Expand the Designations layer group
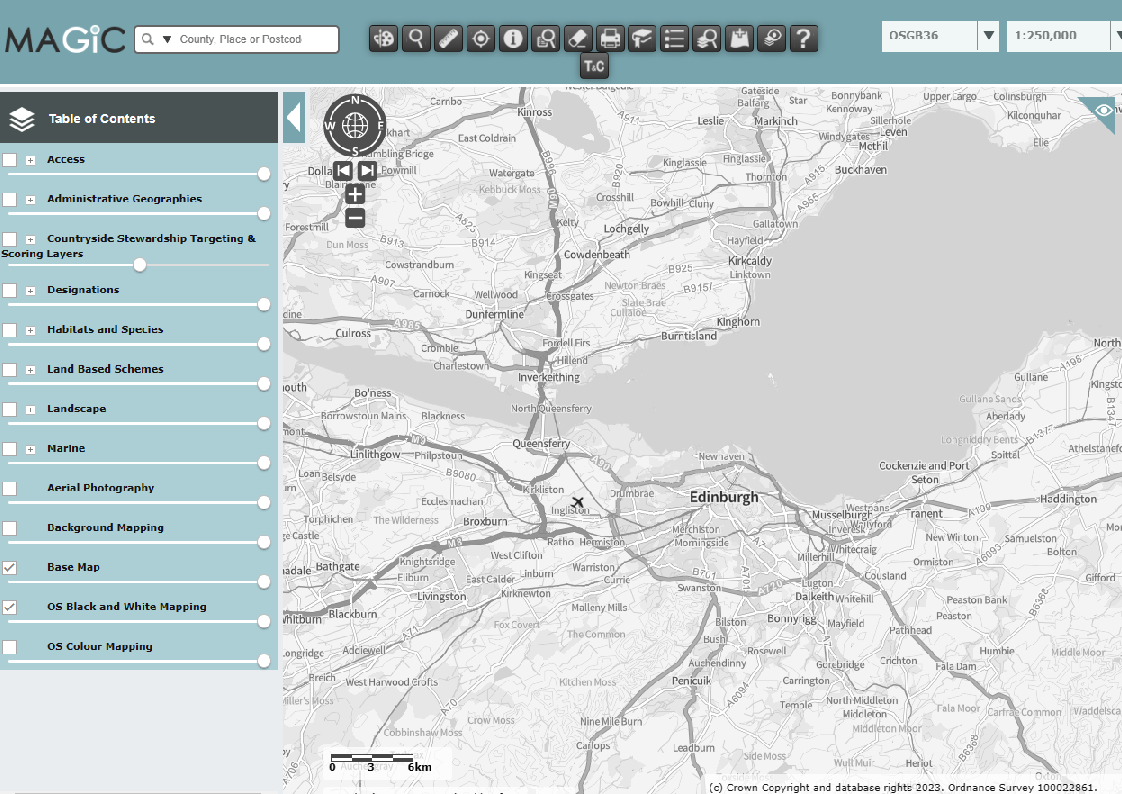This screenshot has height=794, width=1122. point(31,291)
